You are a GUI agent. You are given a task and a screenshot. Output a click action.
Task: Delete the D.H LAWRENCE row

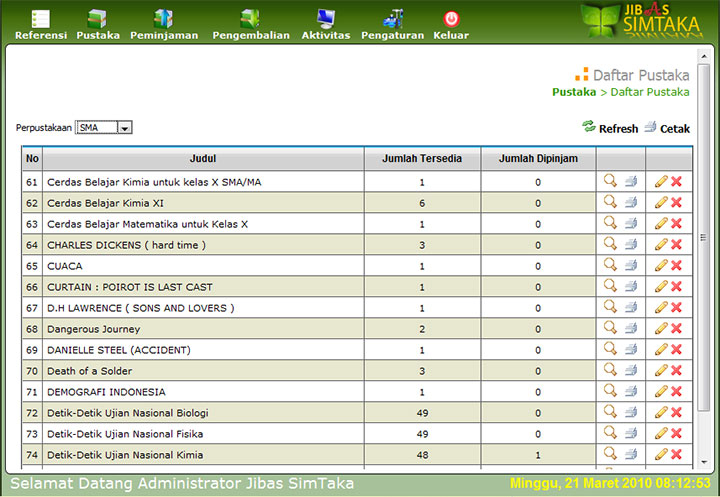[676, 307]
